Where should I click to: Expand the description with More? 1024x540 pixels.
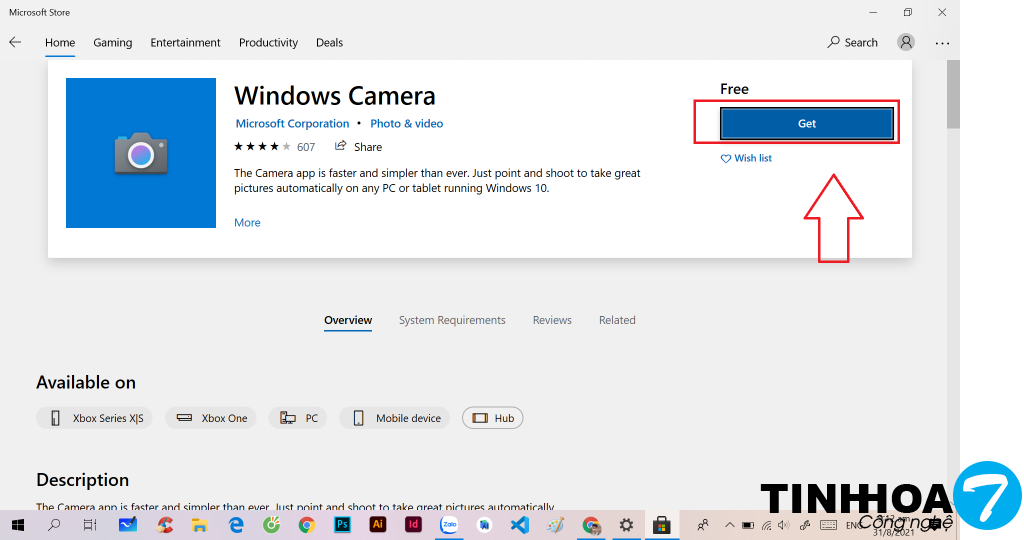tap(247, 223)
